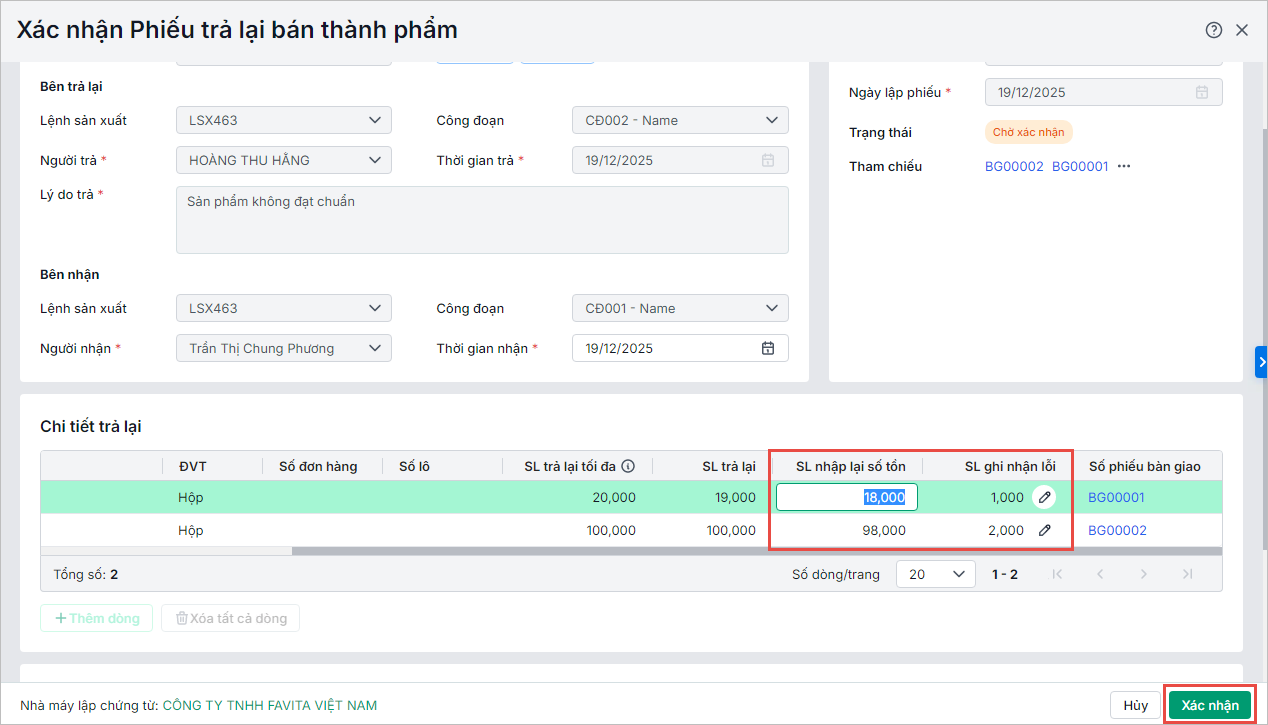Open the help question-mark icon
This screenshot has width=1268, height=725.
click(x=1214, y=30)
